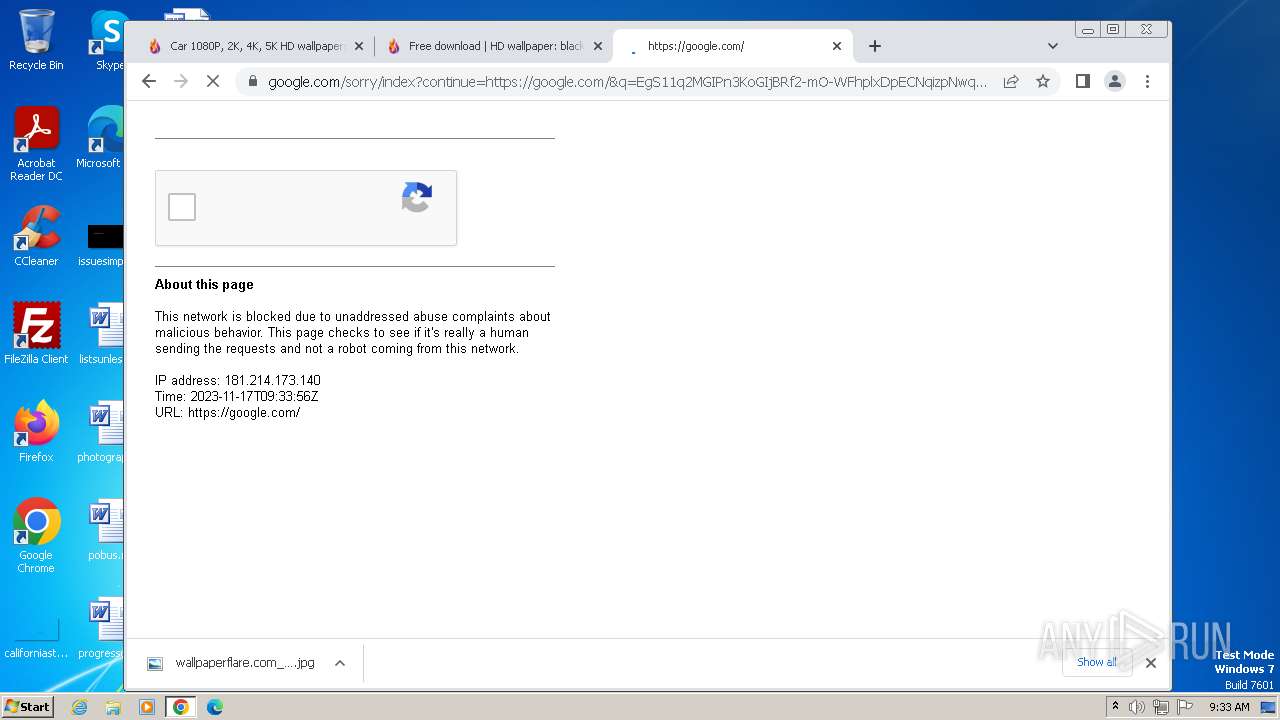
Task: Open CCleaner desktop icon
Action: pyautogui.click(x=36, y=237)
